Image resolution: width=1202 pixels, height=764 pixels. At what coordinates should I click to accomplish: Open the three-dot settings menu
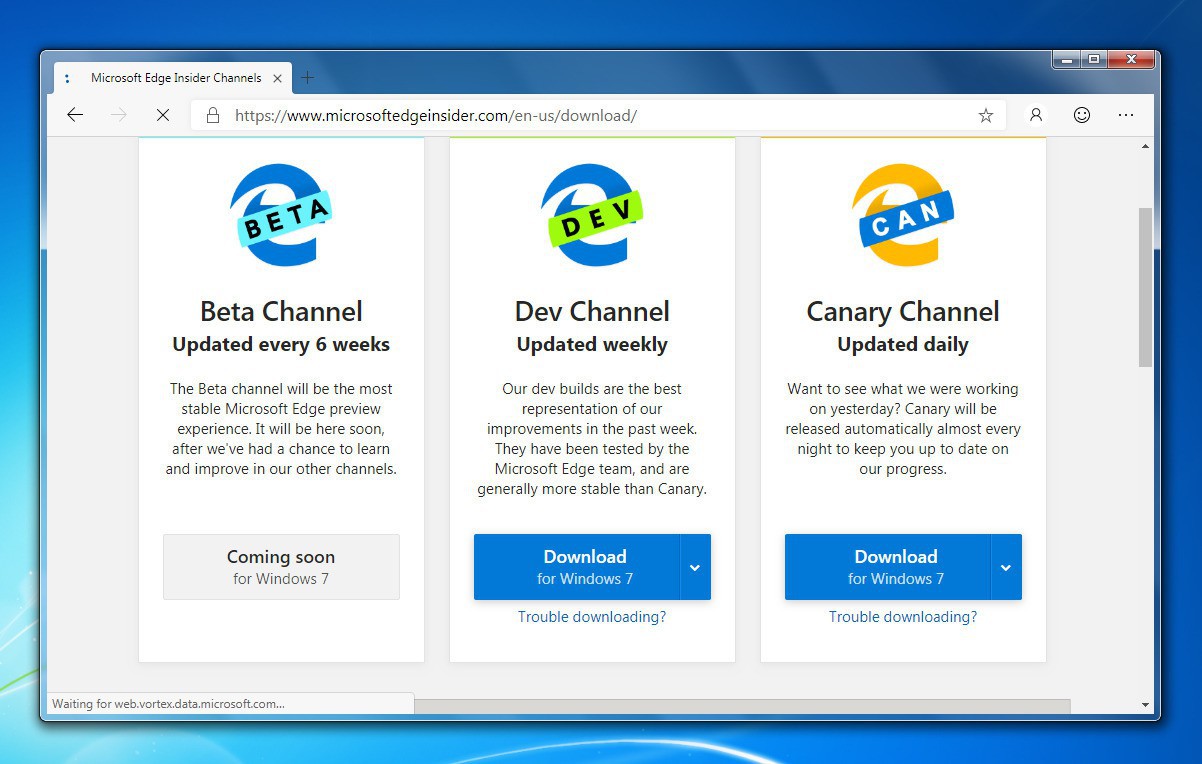pyautogui.click(x=1126, y=115)
